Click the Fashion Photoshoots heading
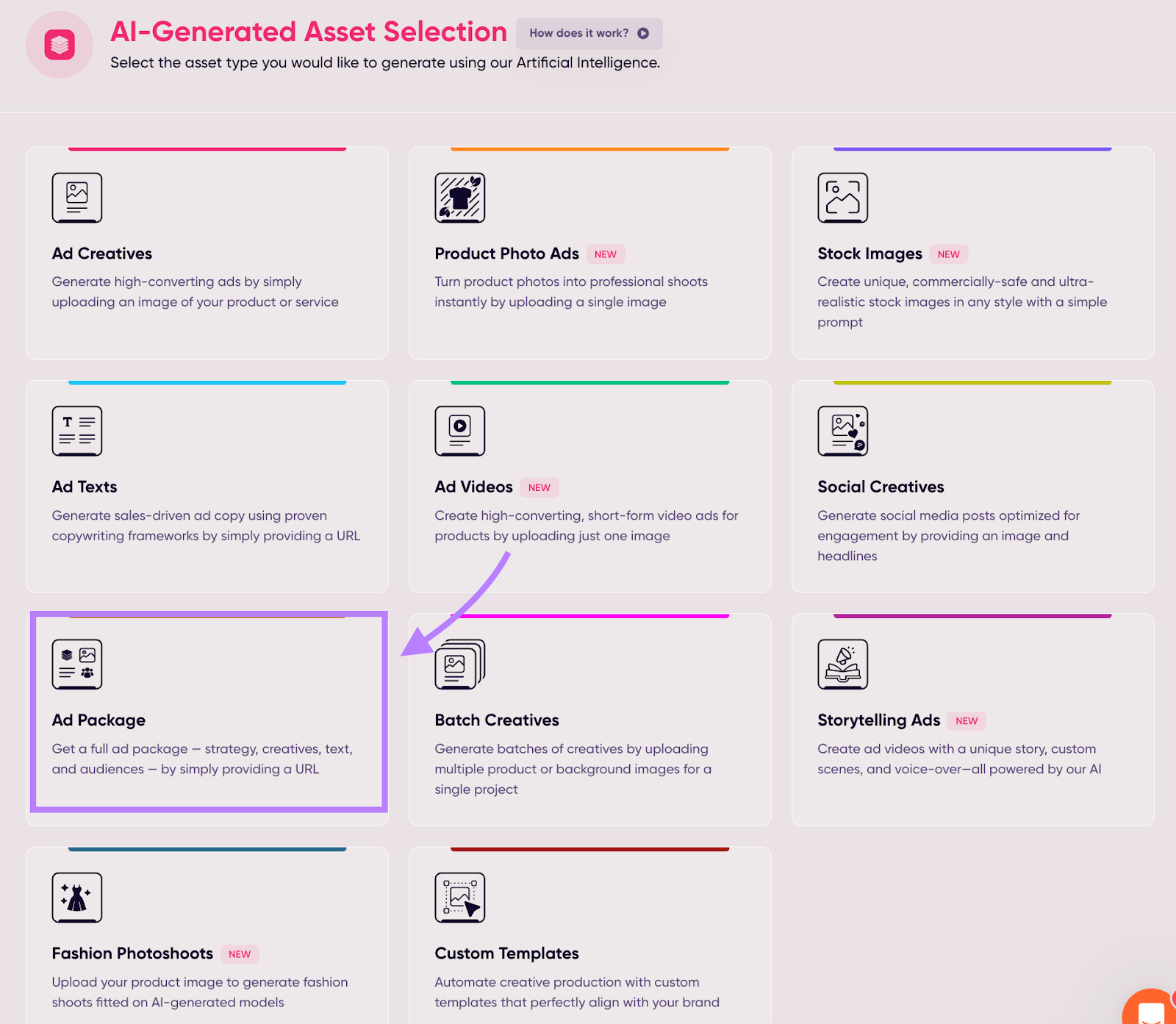Viewport: 1176px width, 1024px height. [132, 953]
